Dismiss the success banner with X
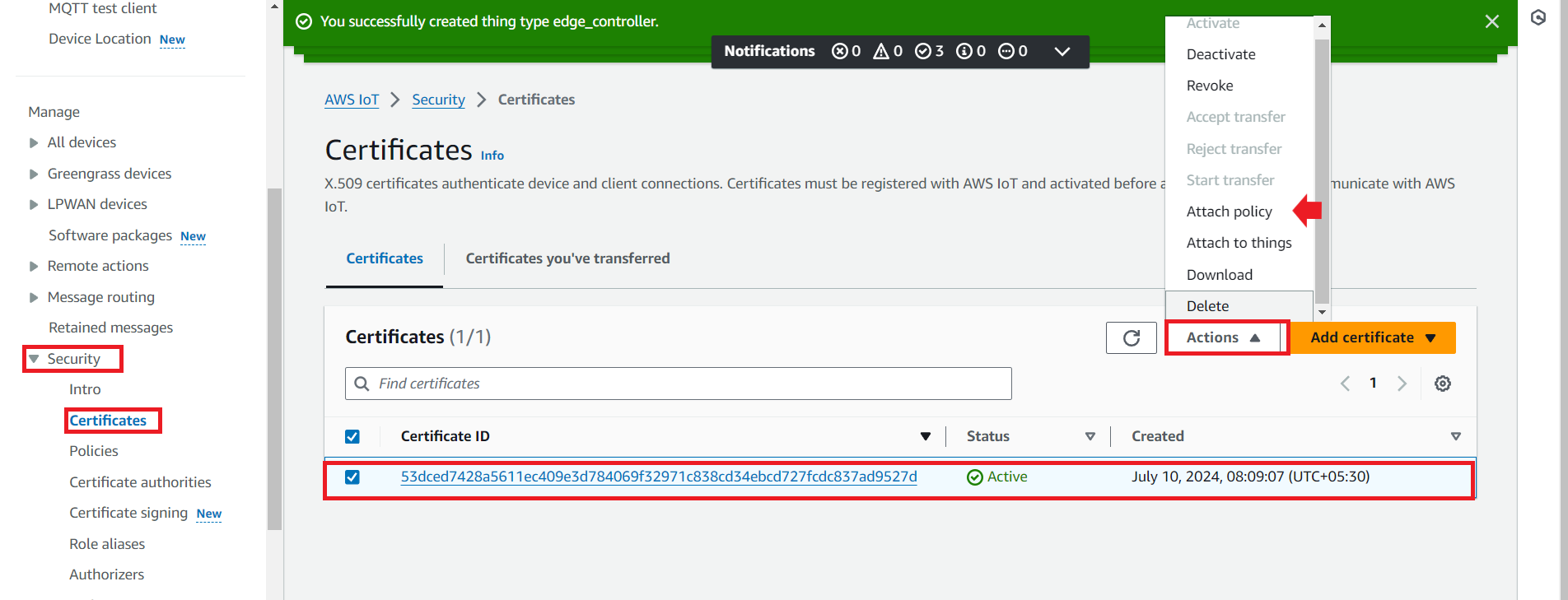The image size is (1568, 600). coord(1492,21)
